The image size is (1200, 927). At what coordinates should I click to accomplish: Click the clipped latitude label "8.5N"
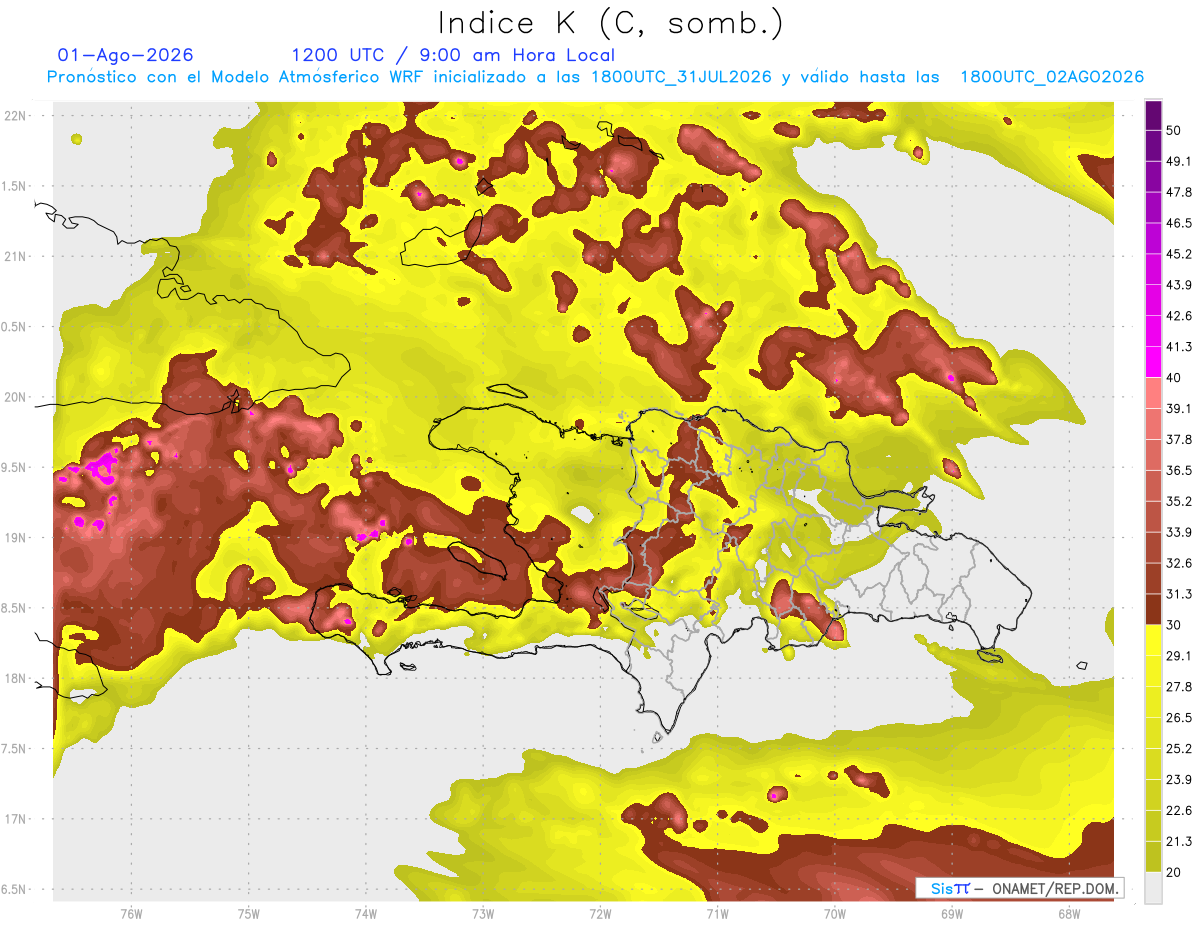click(x=15, y=609)
